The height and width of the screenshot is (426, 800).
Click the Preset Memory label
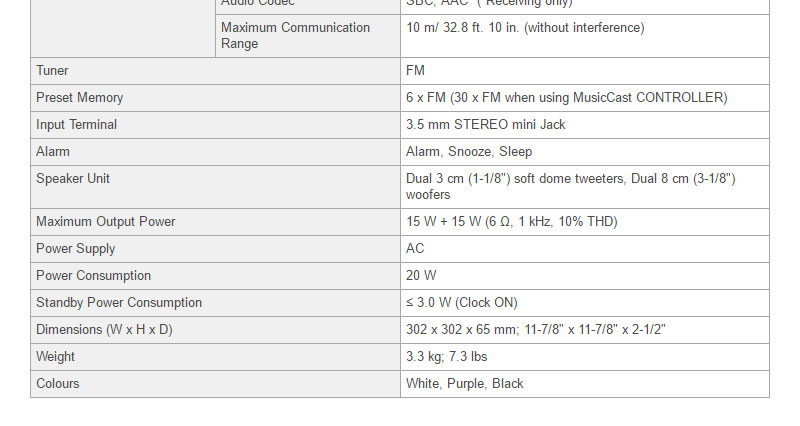click(80, 98)
